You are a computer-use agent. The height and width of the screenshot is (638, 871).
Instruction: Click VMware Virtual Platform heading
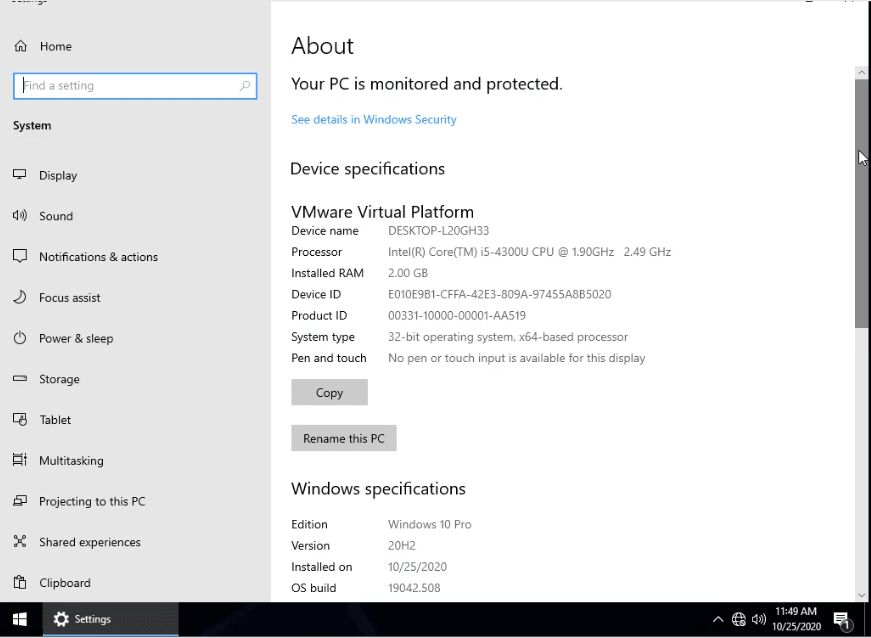382,212
